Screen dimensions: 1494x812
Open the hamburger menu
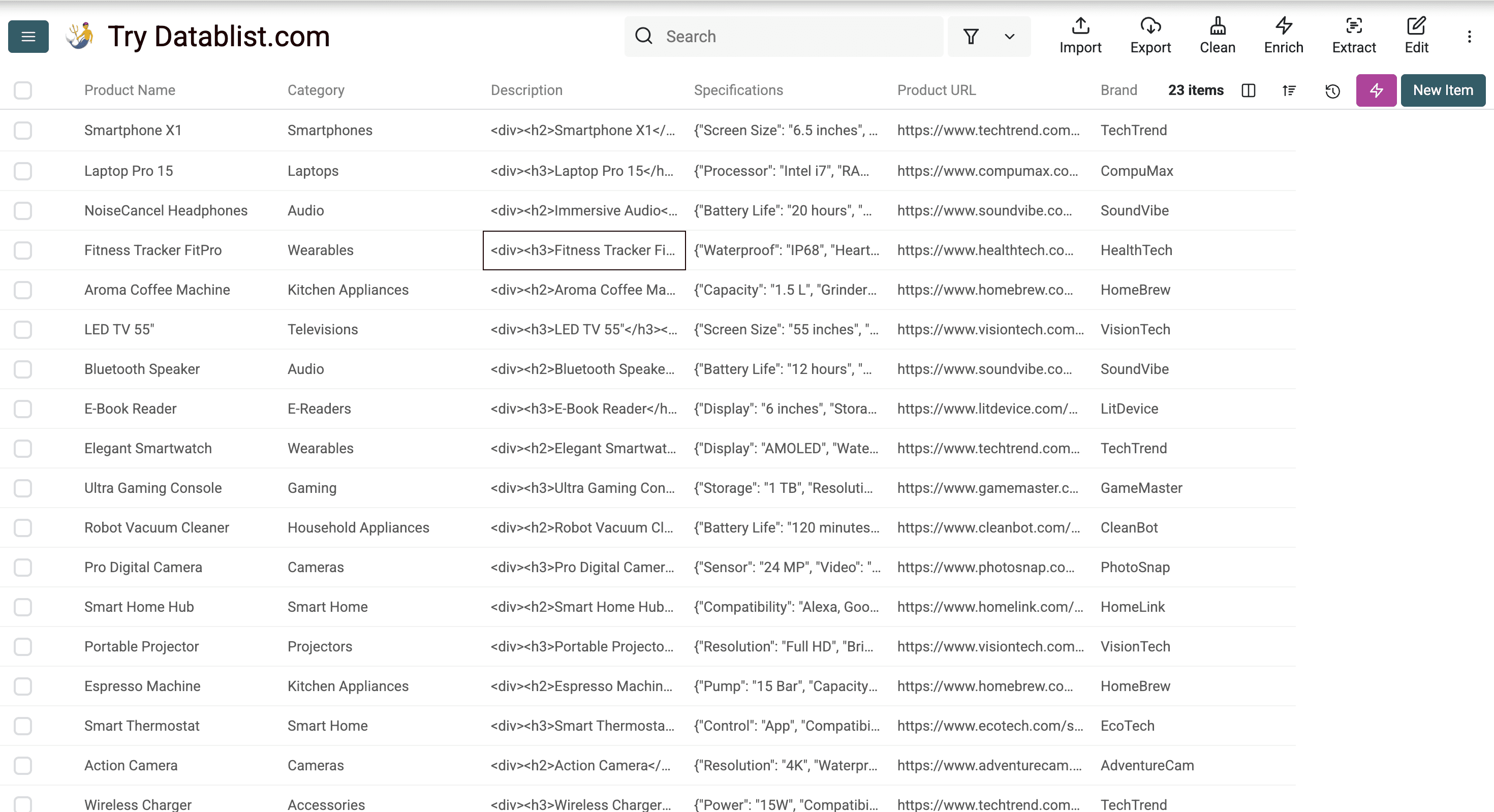(27, 36)
